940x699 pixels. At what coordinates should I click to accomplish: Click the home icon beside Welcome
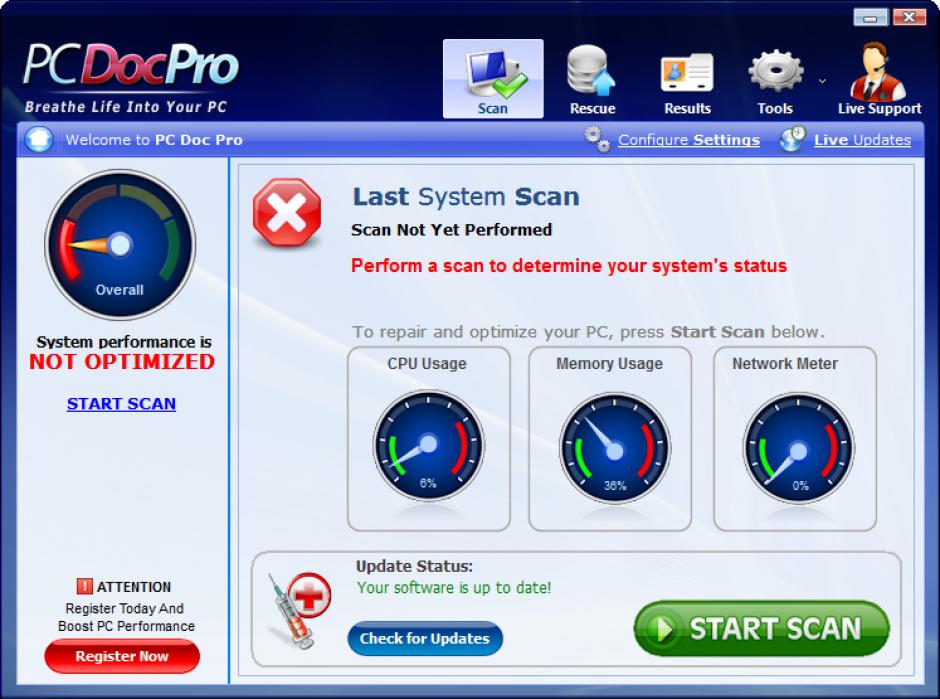tap(40, 139)
